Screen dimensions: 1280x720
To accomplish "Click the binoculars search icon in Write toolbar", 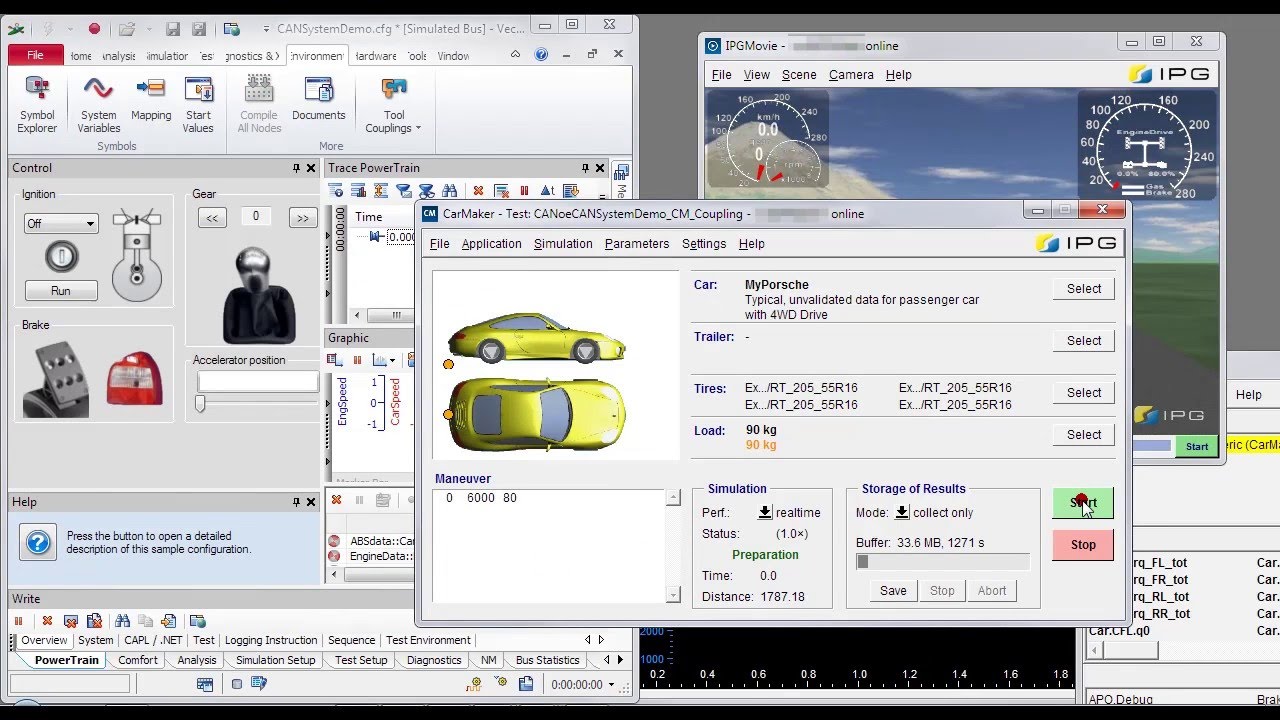I will 122,621.
